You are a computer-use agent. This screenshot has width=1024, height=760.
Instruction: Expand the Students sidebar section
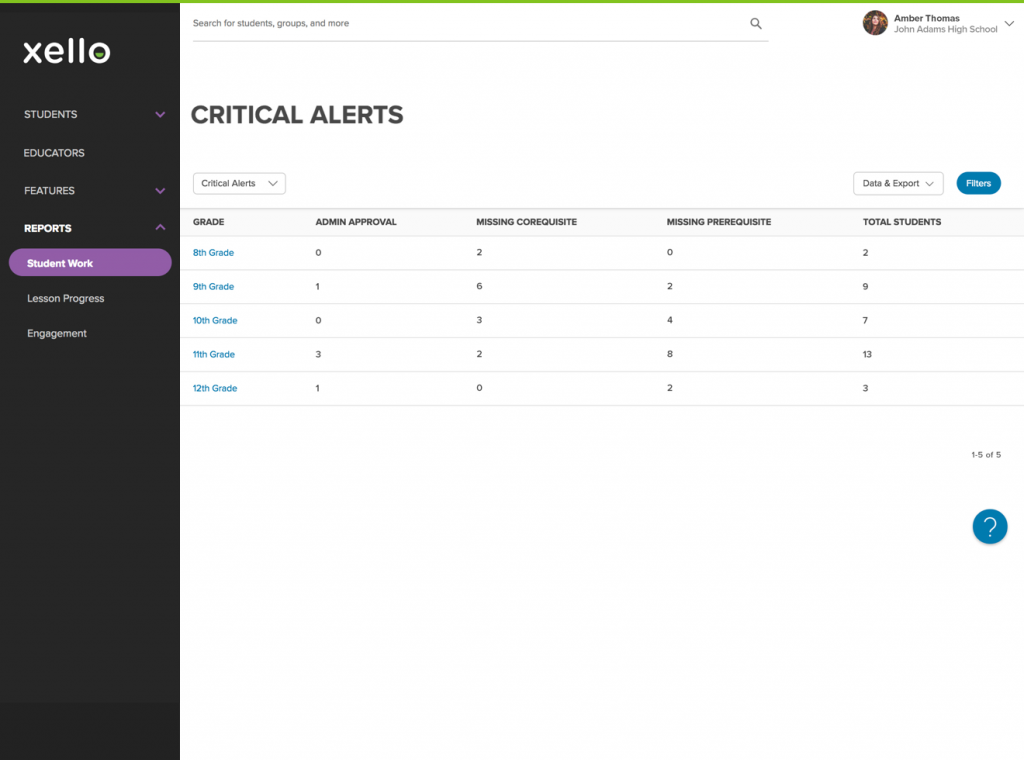[160, 115]
